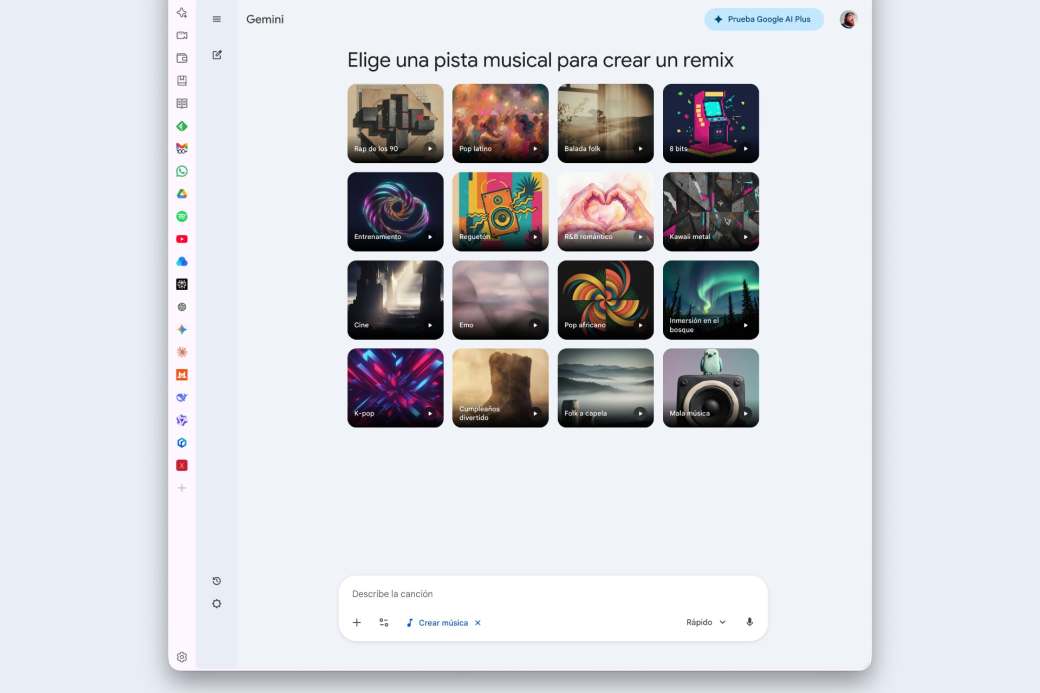Select the Cumpleaños divertido thumbnail

pyautogui.click(x=500, y=387)
